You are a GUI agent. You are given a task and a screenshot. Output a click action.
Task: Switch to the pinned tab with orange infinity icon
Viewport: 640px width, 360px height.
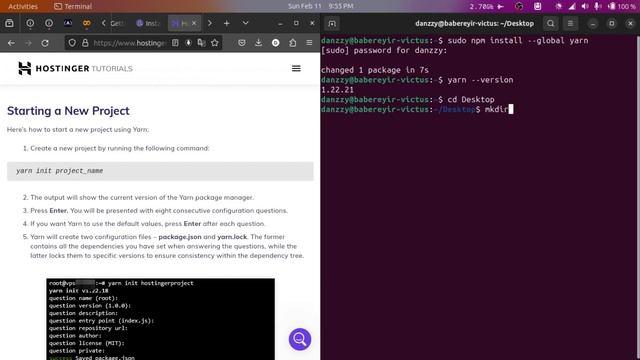(x=87, y=23)
